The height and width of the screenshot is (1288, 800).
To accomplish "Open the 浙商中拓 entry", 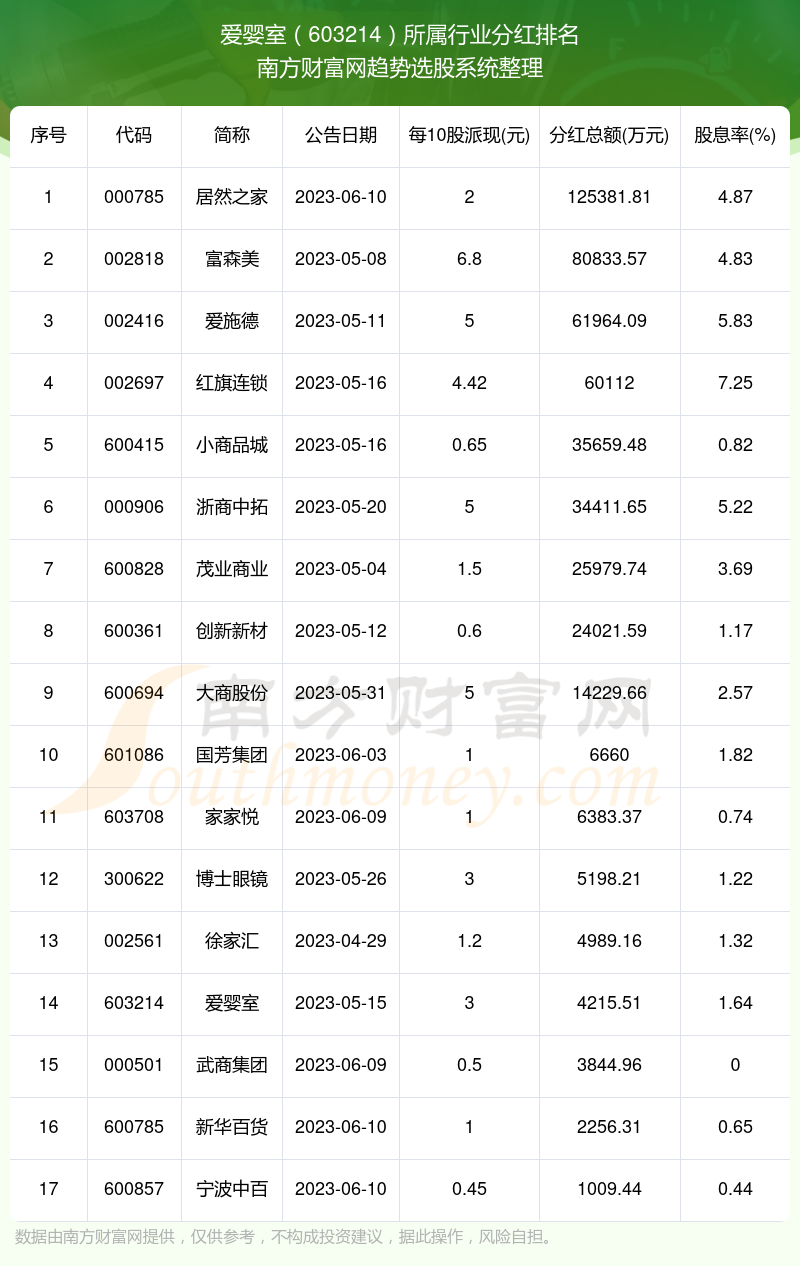I will coord(231,507).
